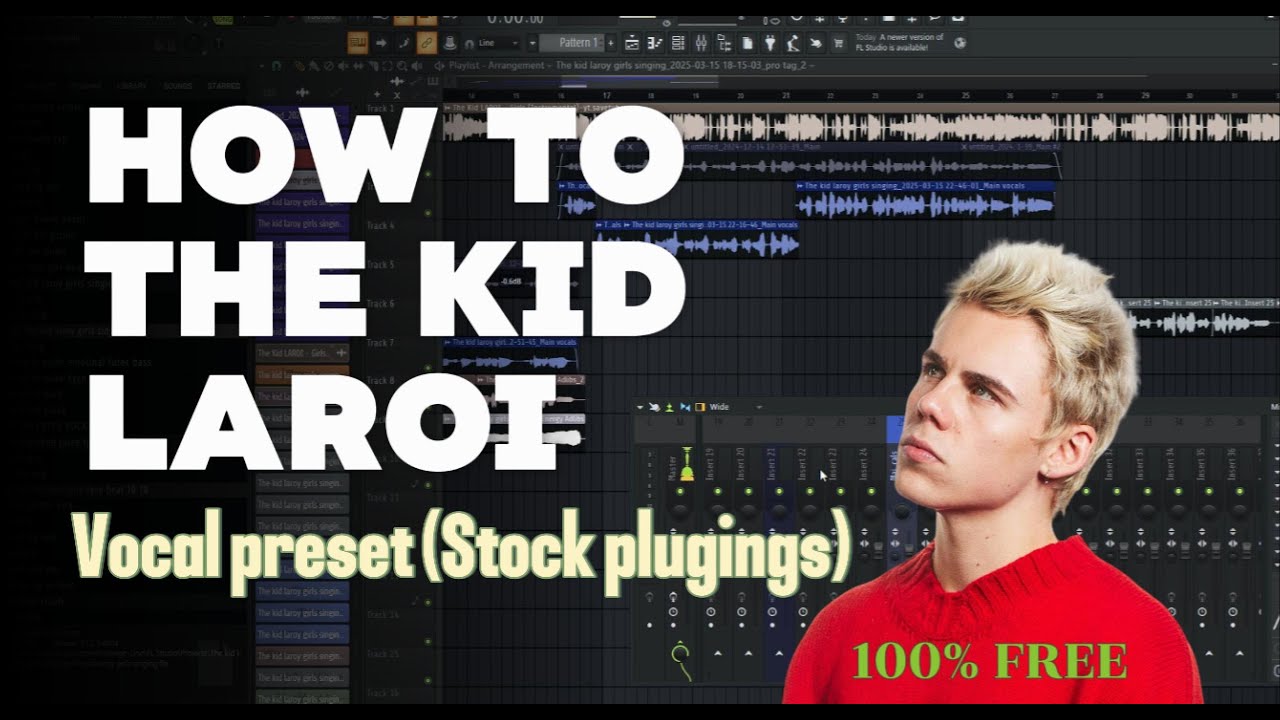Click the tool icon after tempo tapper

[x=816, y=43]
